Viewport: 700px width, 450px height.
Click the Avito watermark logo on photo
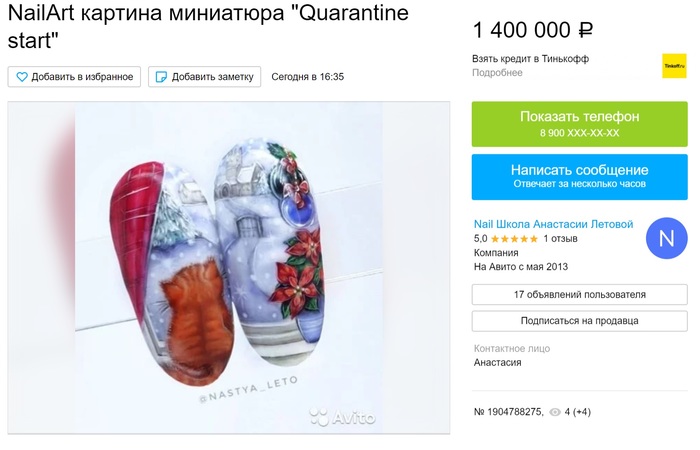pyautogui.click(x=343, y=417)
